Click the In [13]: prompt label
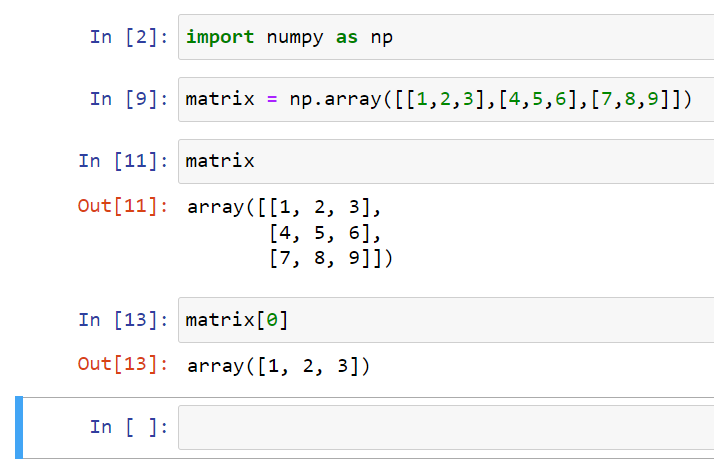 [x=123, y=320]
